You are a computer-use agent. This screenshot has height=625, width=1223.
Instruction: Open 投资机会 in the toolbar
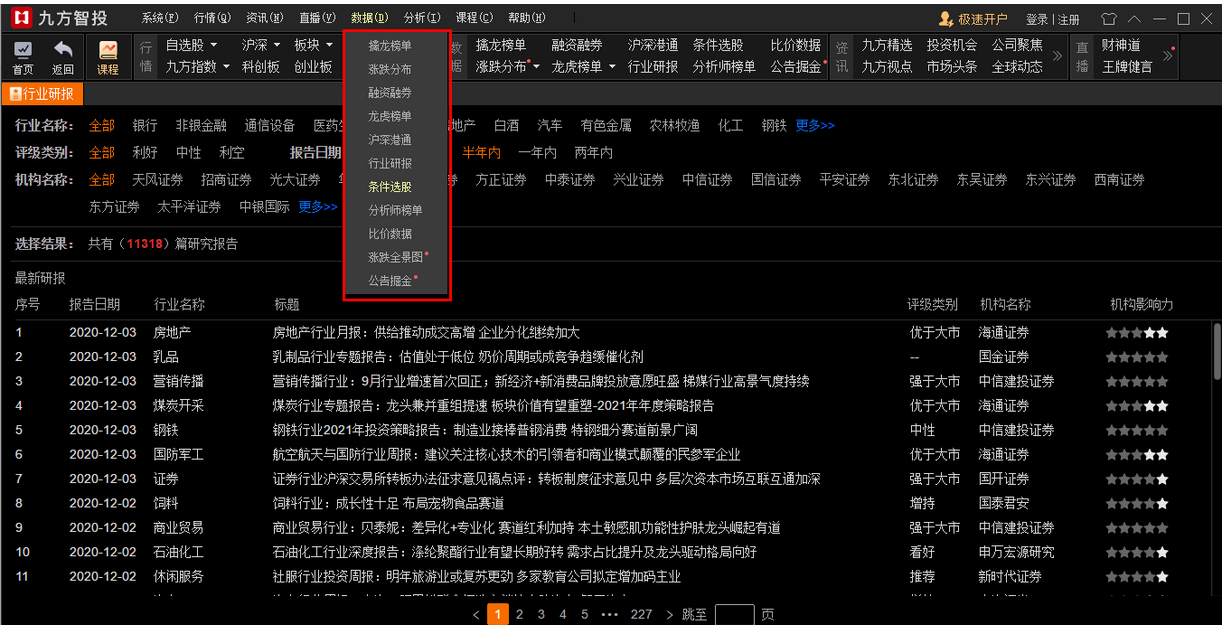952,45
